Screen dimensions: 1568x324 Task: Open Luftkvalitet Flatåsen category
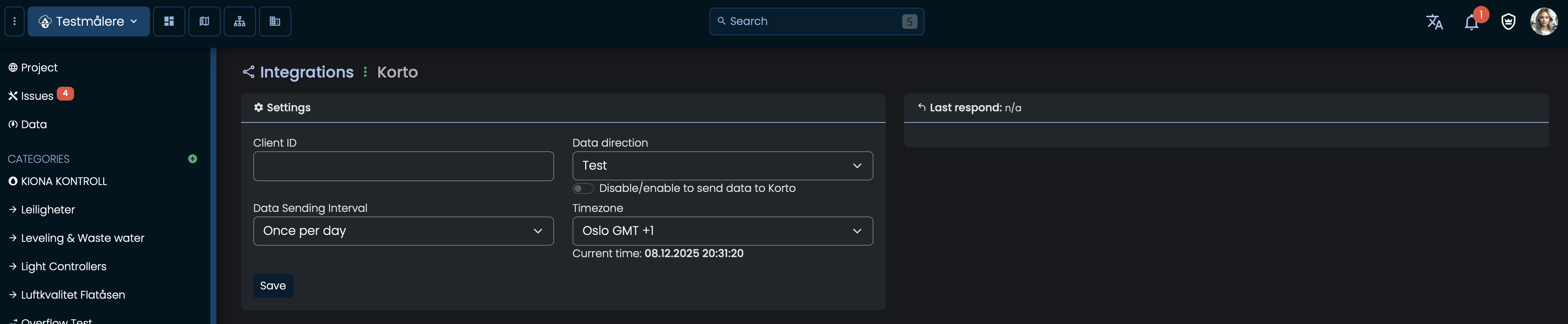point(67,295)
